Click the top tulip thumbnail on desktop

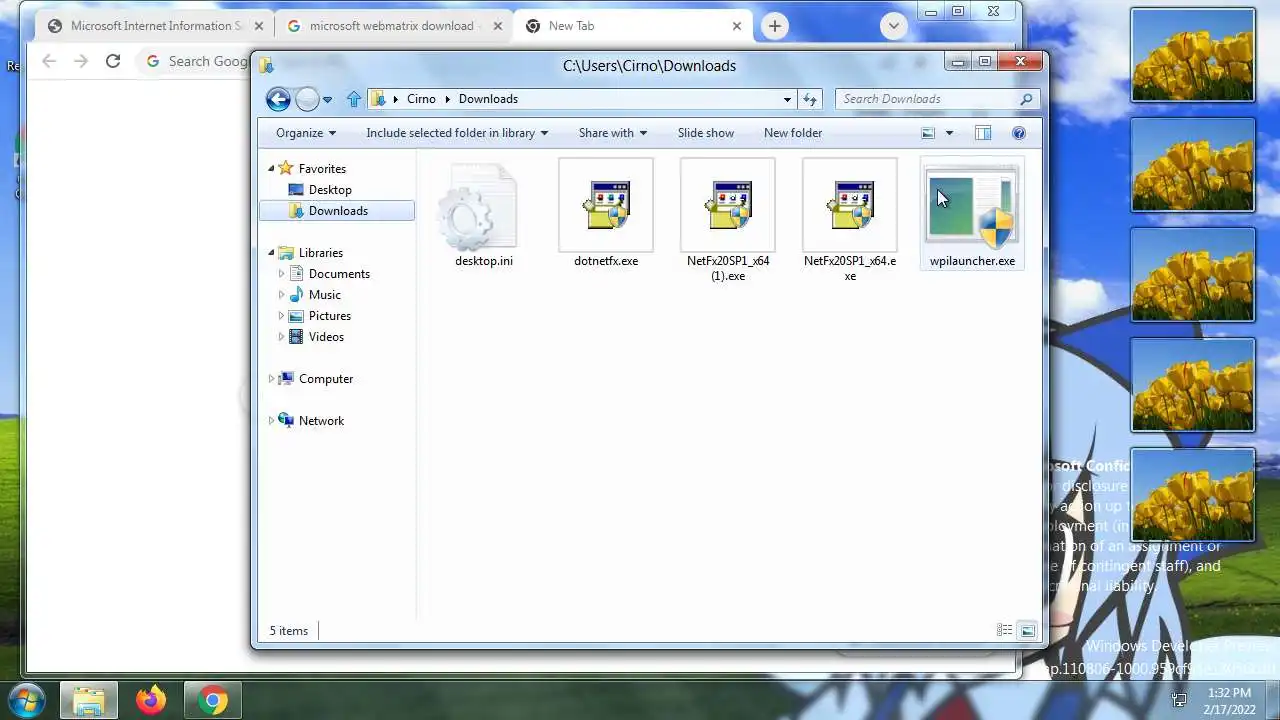(x=1192, y=55)
